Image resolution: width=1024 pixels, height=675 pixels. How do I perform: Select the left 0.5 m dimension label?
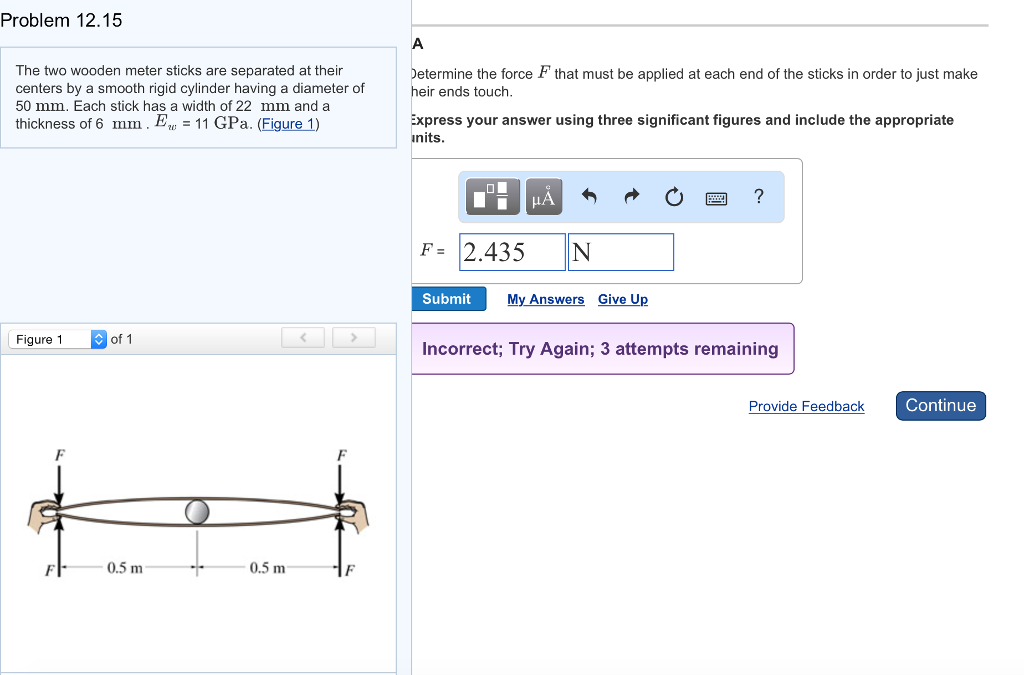pos(125,568)
